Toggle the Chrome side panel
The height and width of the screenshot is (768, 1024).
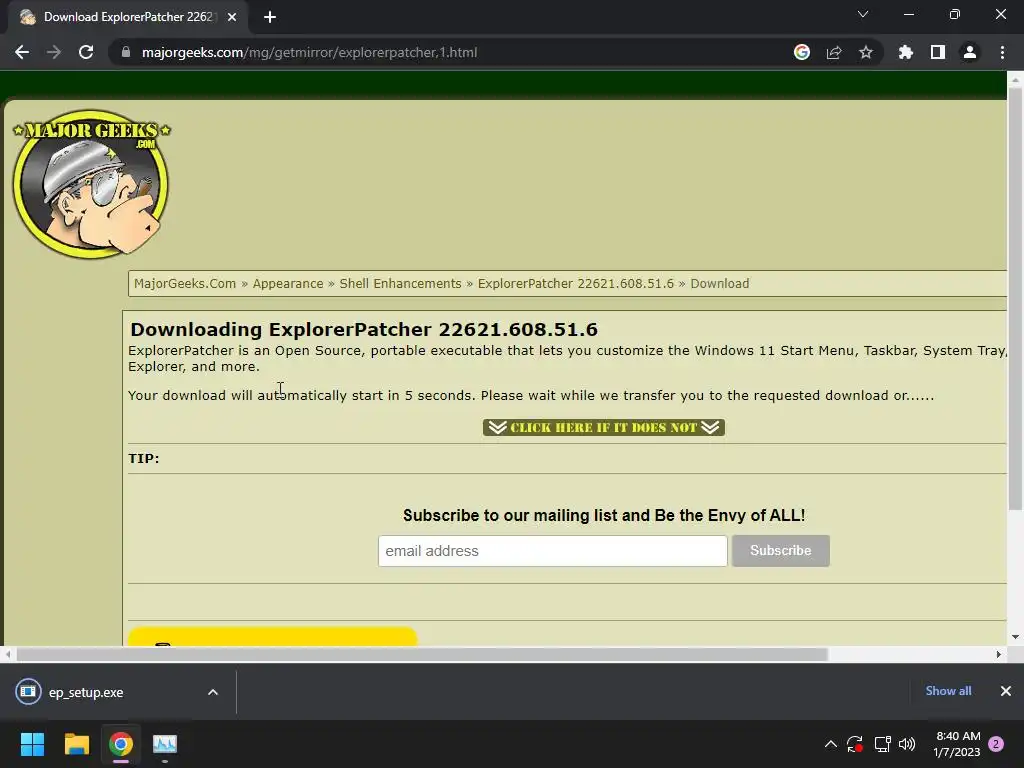938,52
